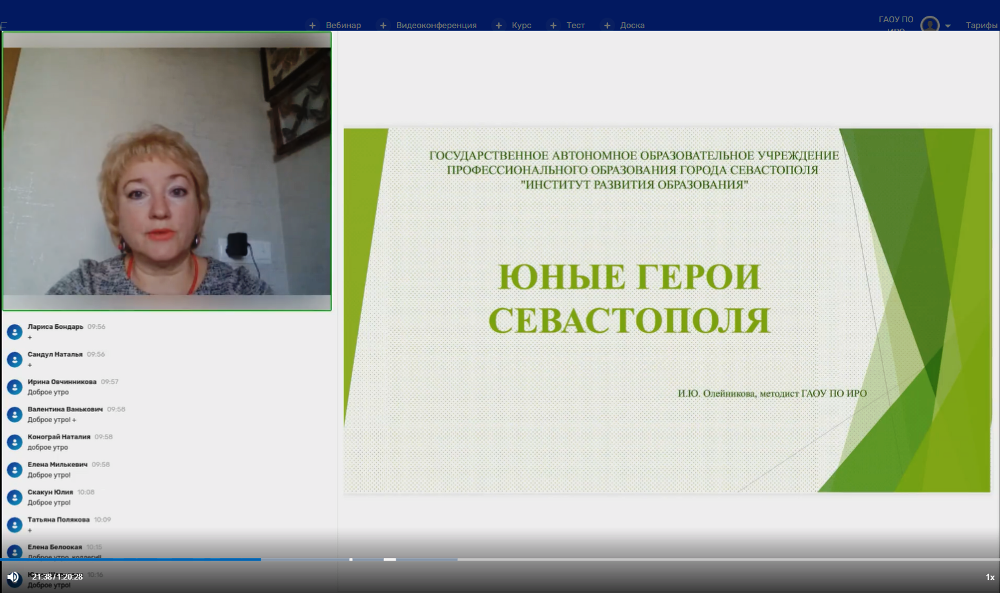Image resolution: width=1000 pixels, height=593 pixels.
Task: Click the ЮНЫЕ ГЕРОИ СЕВАСТОПОЛЯ slide
Action: tap(667, 310)
